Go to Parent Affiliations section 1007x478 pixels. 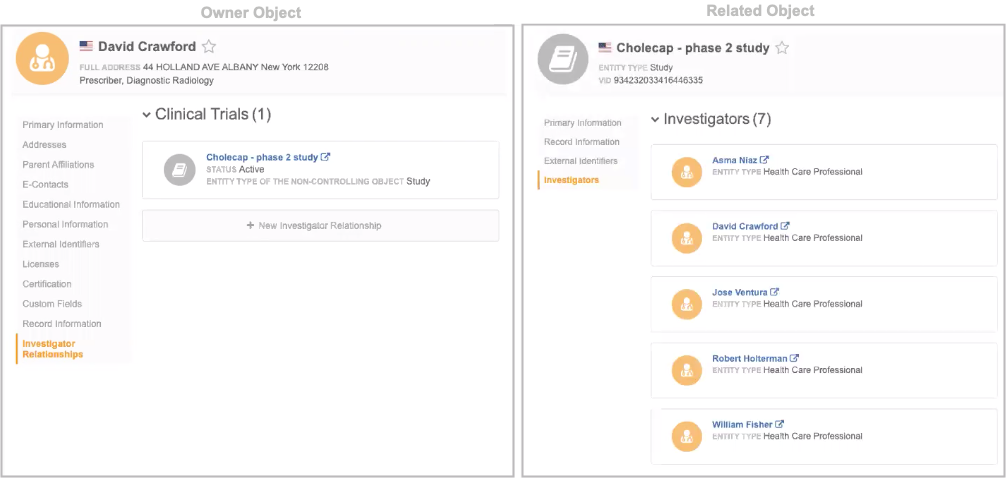59,165
